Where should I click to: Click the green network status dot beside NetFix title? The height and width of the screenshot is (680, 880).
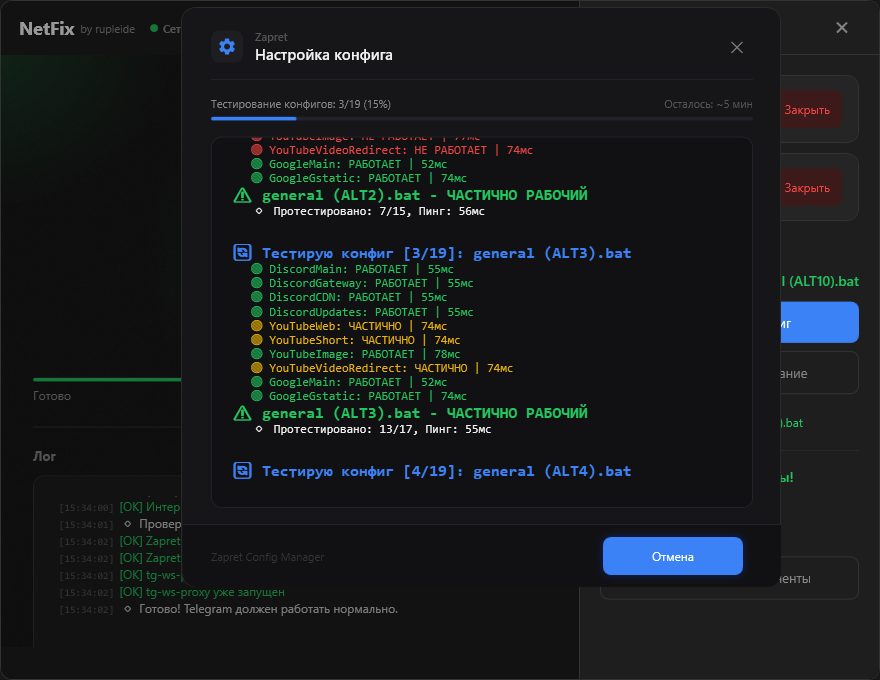pos(154,28)
